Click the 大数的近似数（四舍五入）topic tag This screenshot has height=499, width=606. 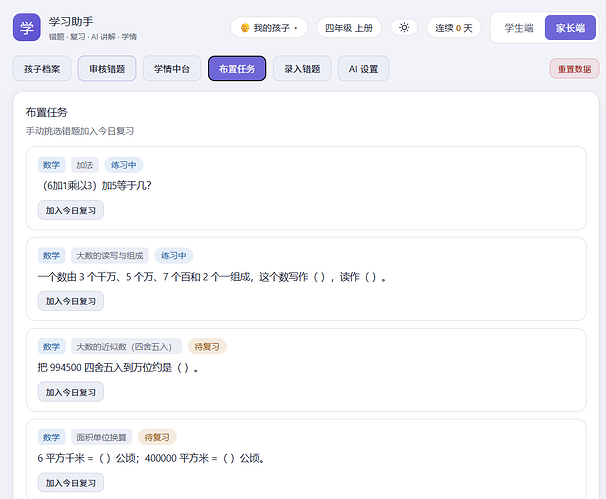point(126,347)
